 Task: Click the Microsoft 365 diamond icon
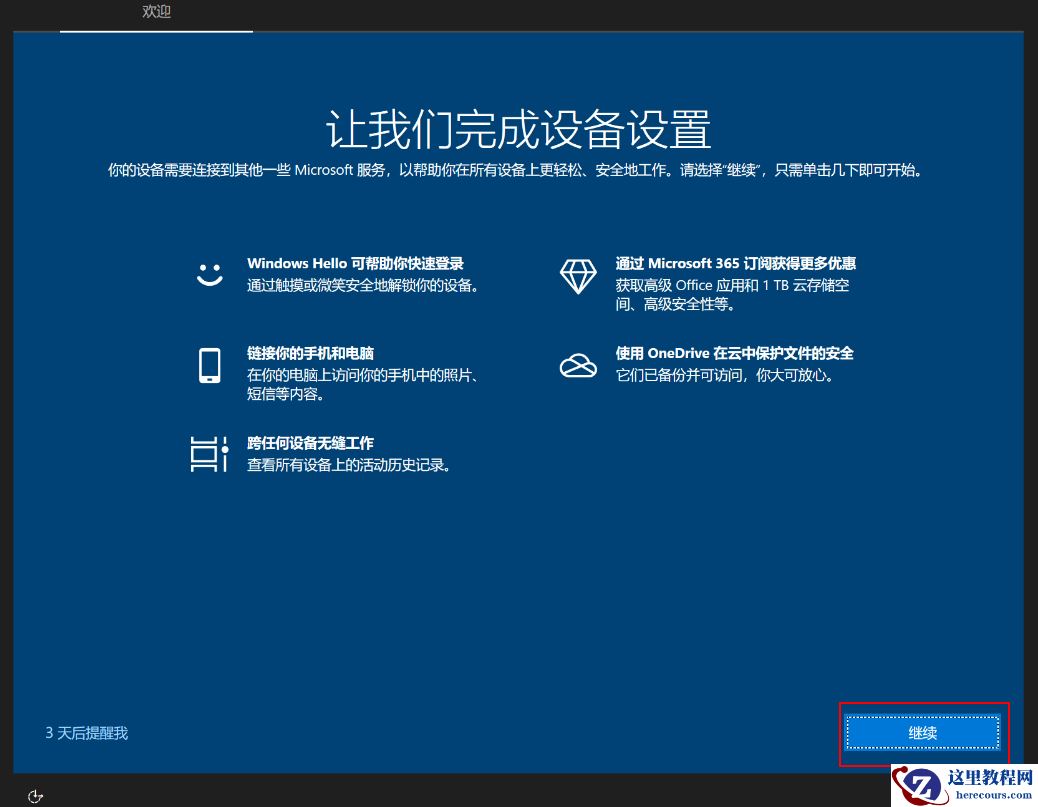[578, 276]
